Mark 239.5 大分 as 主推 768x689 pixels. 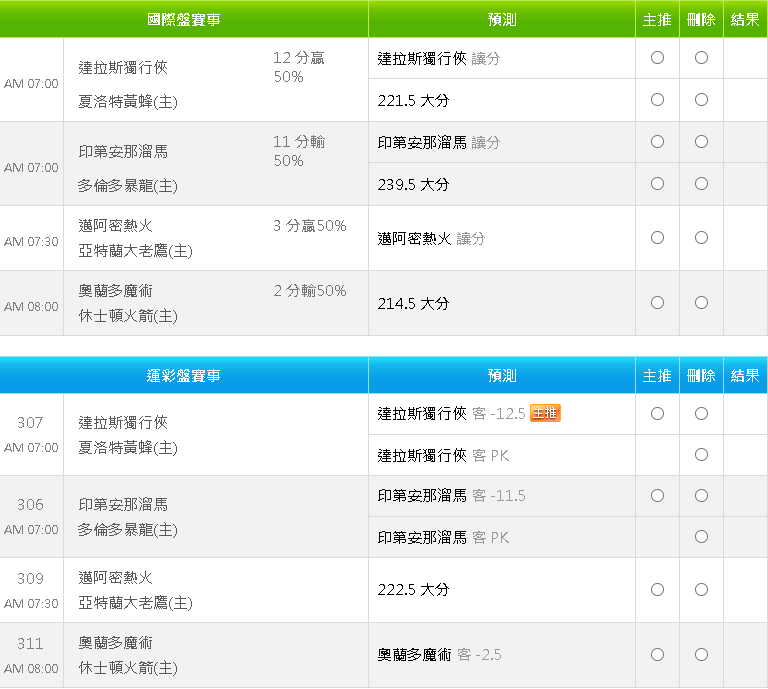coord(657,184)
